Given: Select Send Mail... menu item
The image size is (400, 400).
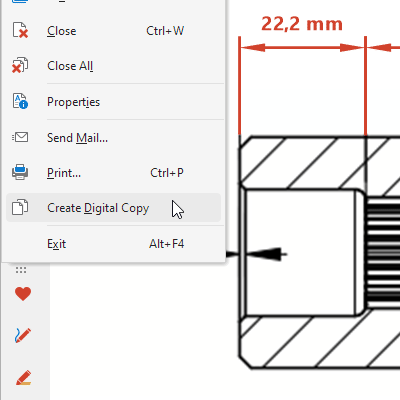Looking at the screenshot, I should (x=113, y=138).
